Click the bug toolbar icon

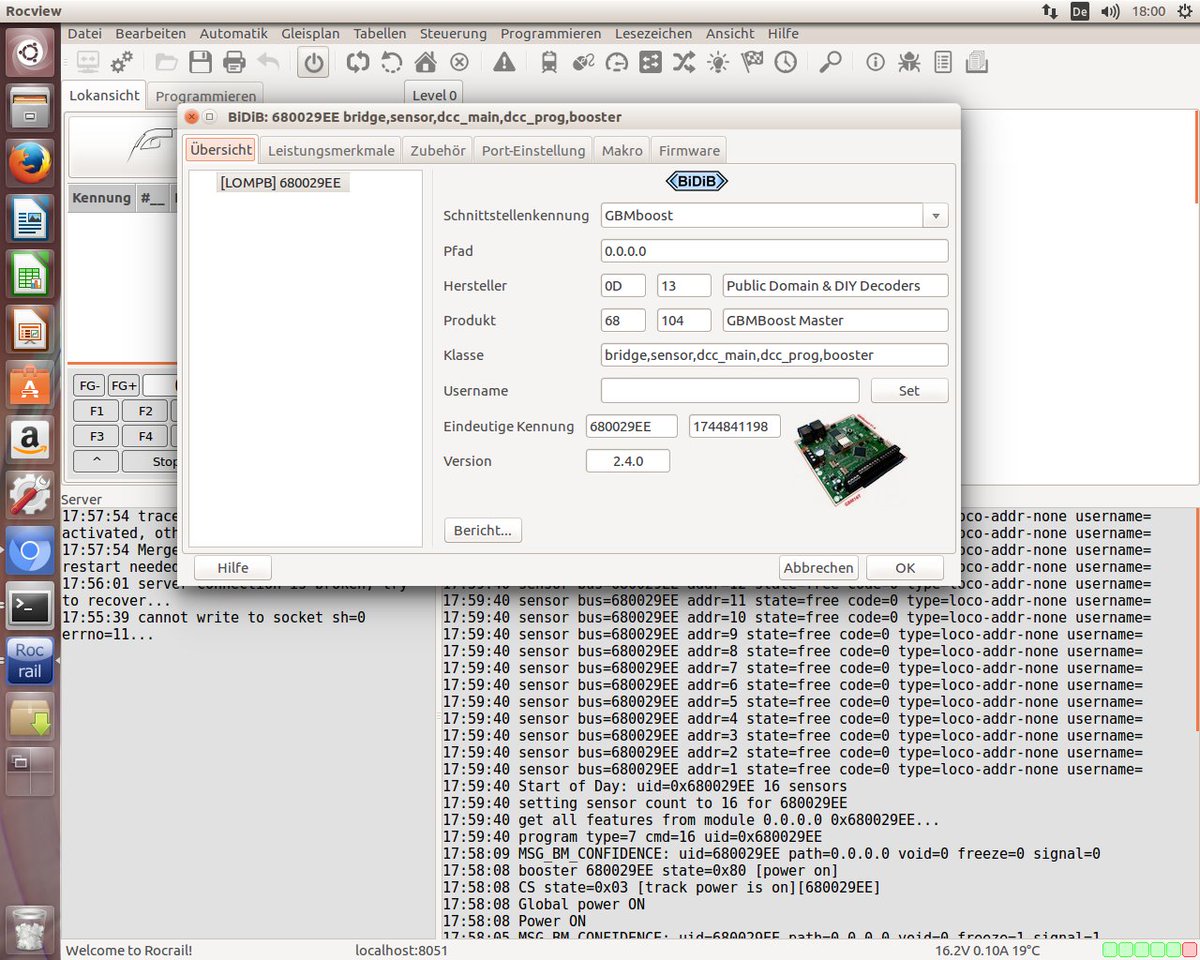[x=909, y=63]
